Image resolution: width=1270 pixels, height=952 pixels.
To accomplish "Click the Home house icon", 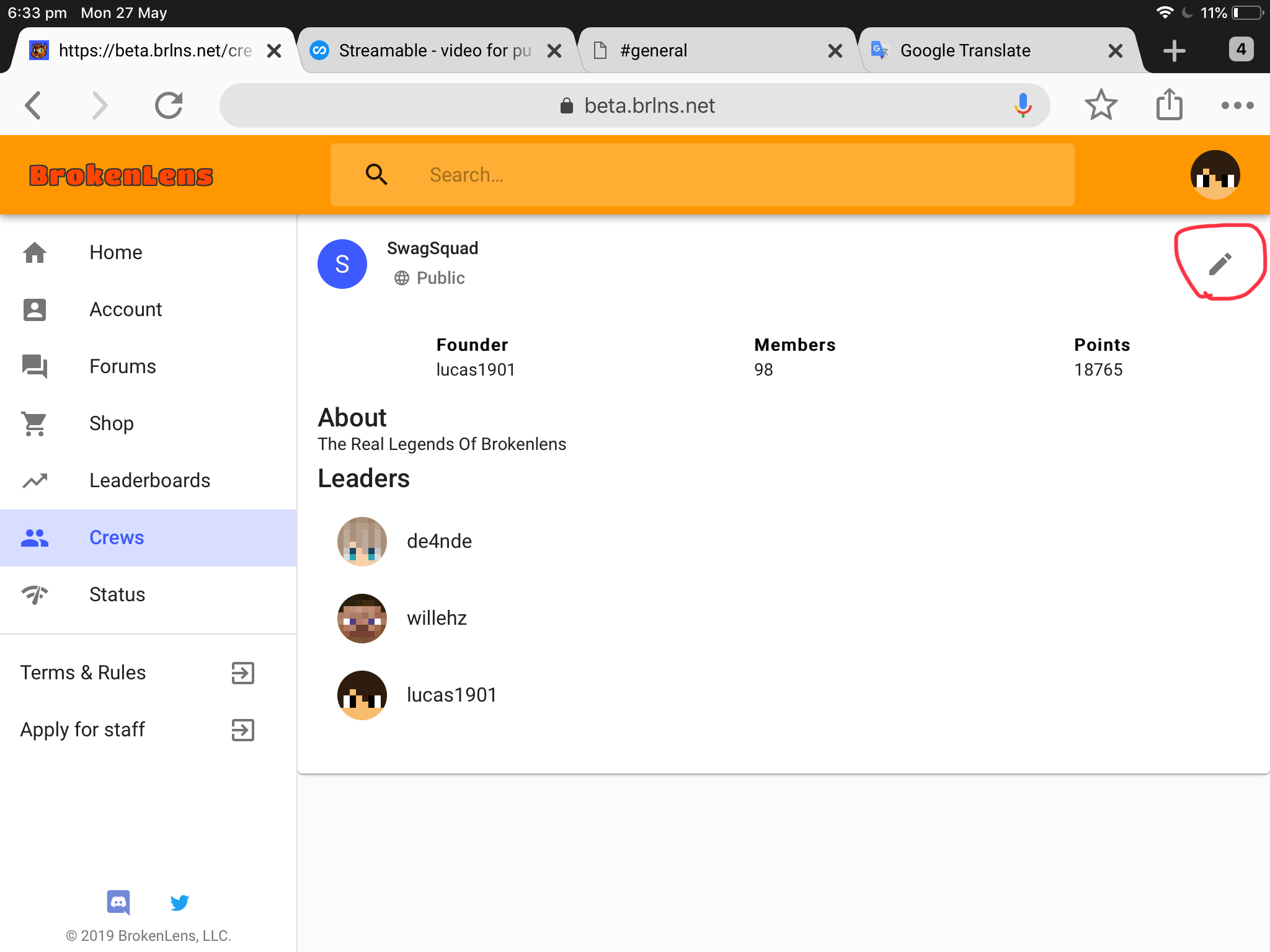I will [x=35, y=252].
